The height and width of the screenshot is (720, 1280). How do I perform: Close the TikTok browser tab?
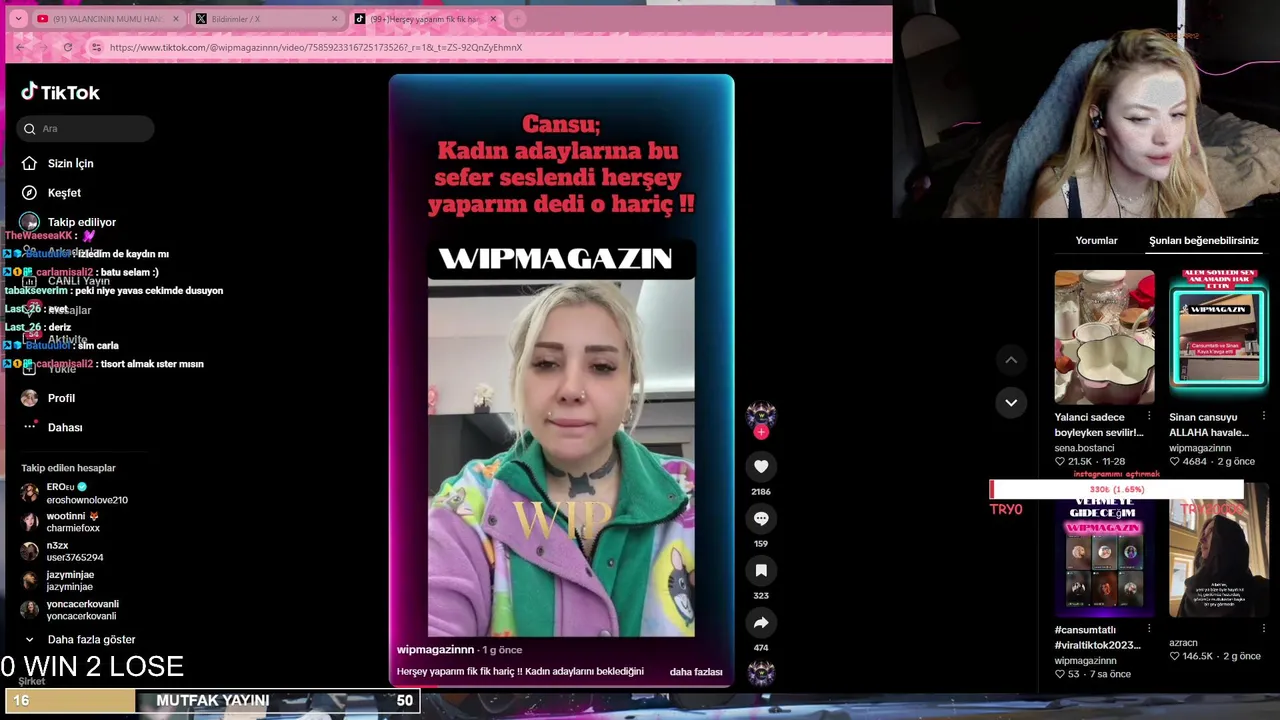(x=493, y=19)
